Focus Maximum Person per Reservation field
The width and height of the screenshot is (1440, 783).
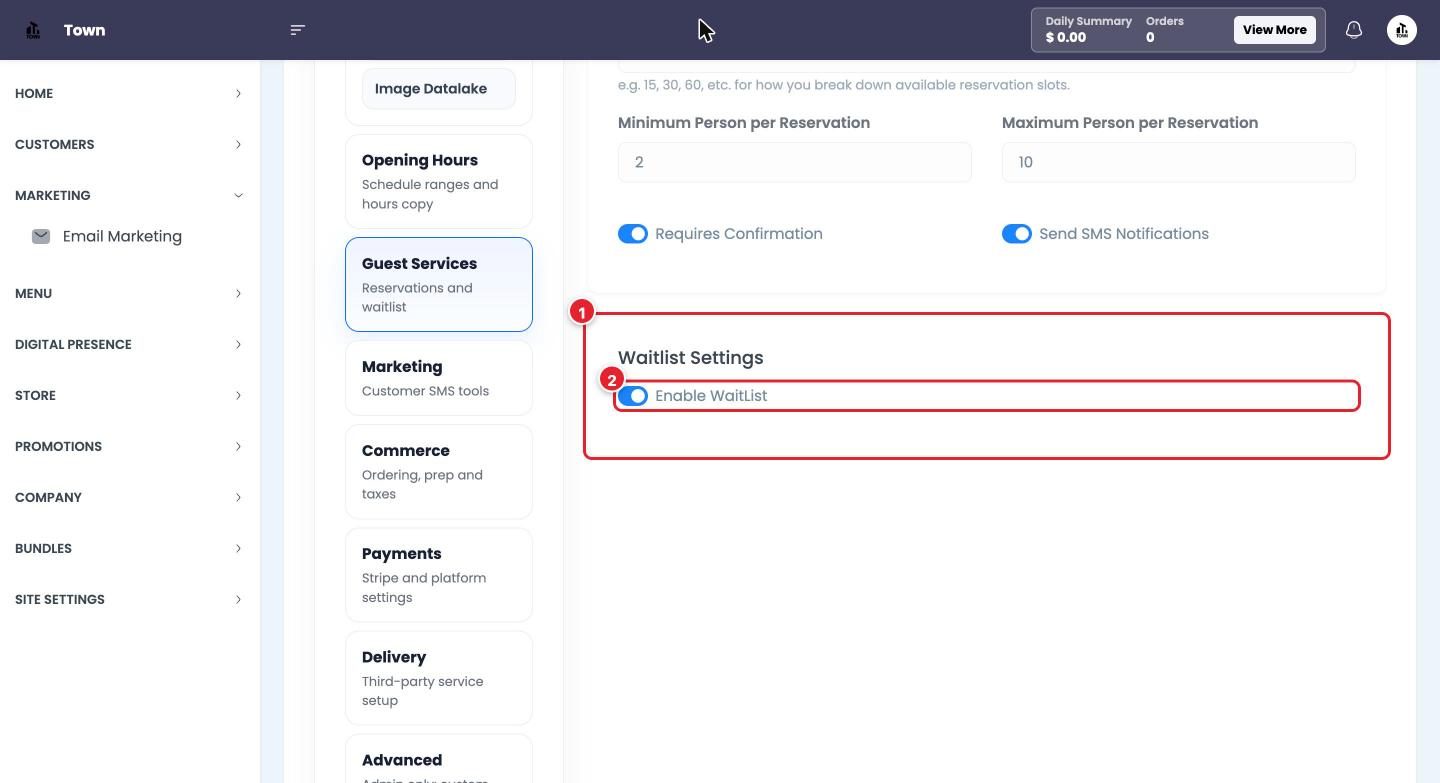point(1179,162)
